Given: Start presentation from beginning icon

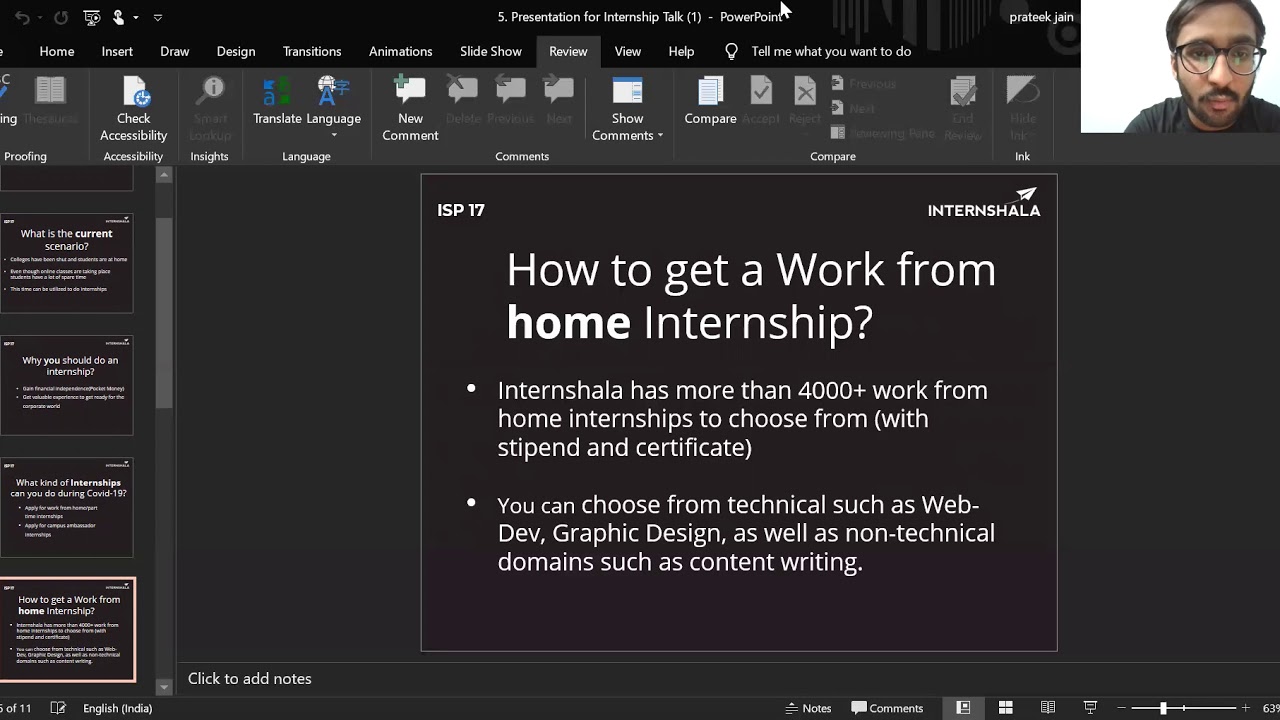Looking at the screenshot, I should pyautogui.click(x=91, y=17).
